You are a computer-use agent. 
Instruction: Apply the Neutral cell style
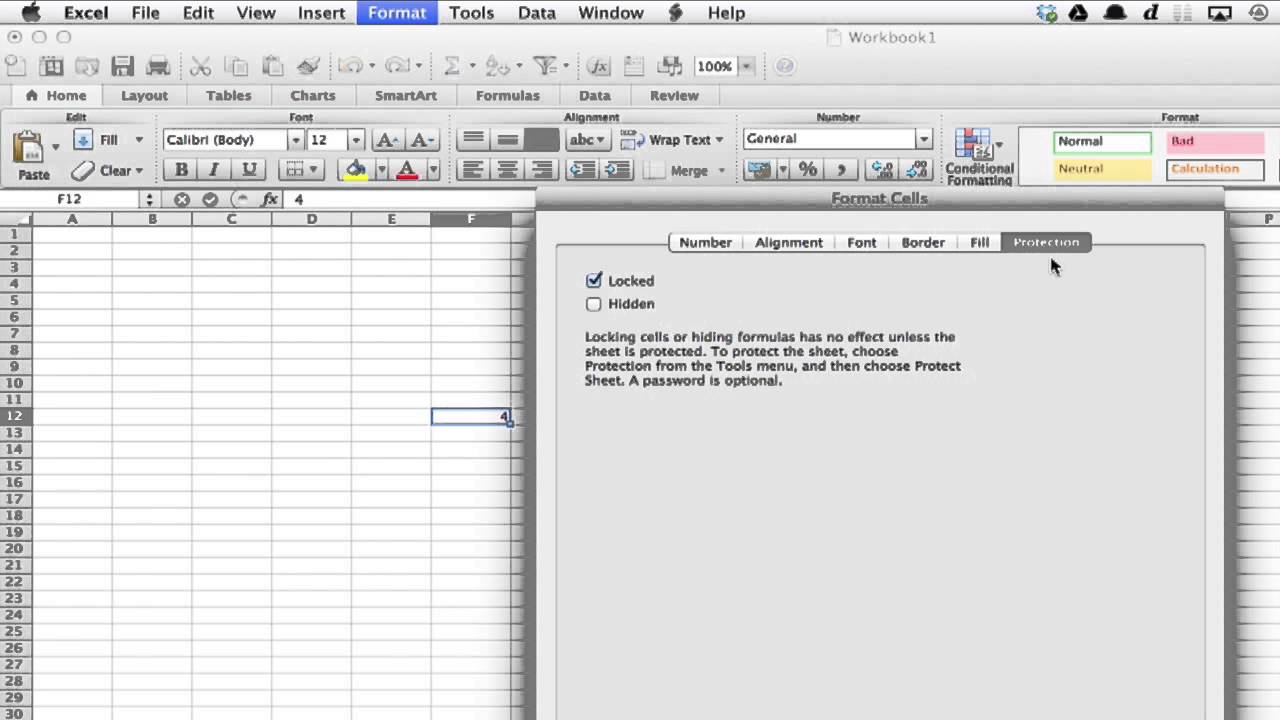pos(1102,169)
